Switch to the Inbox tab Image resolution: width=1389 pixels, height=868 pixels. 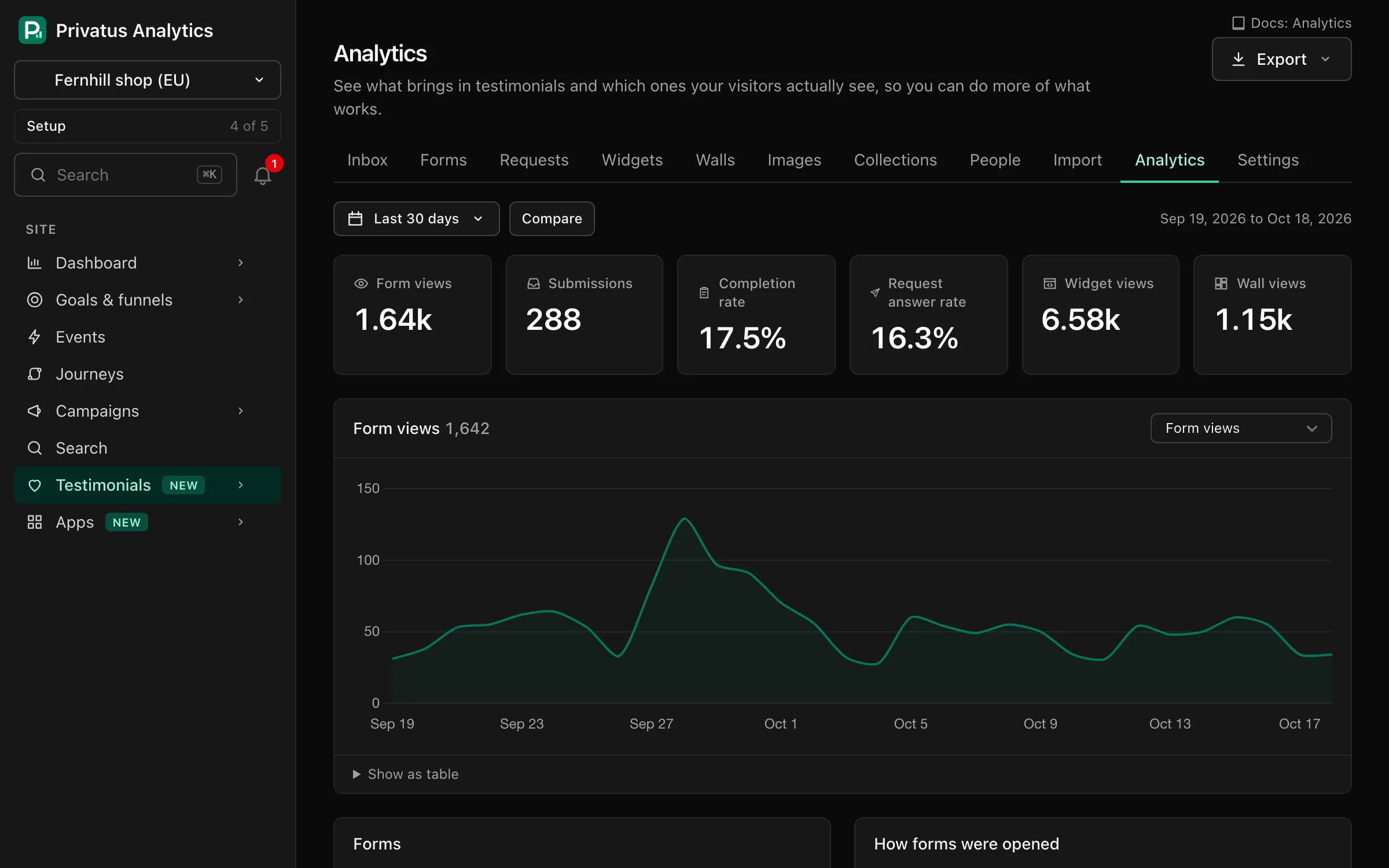tap(368, 160)
